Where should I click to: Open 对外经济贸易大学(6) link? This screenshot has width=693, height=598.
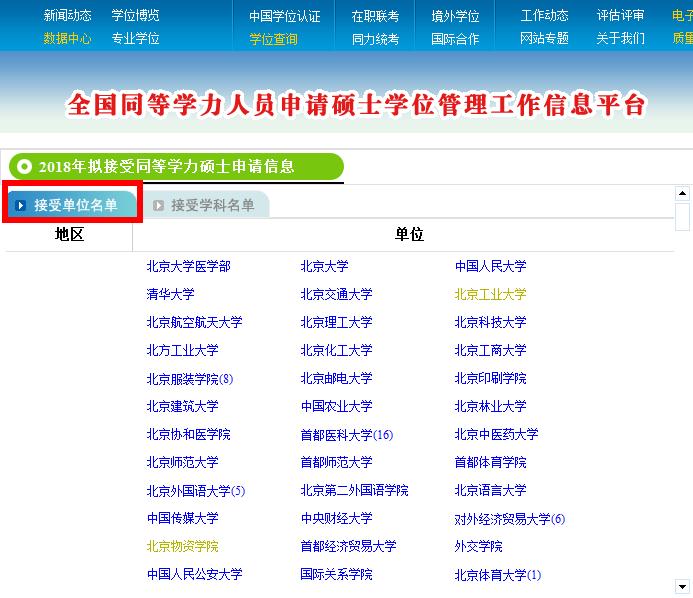pos(509,519)
